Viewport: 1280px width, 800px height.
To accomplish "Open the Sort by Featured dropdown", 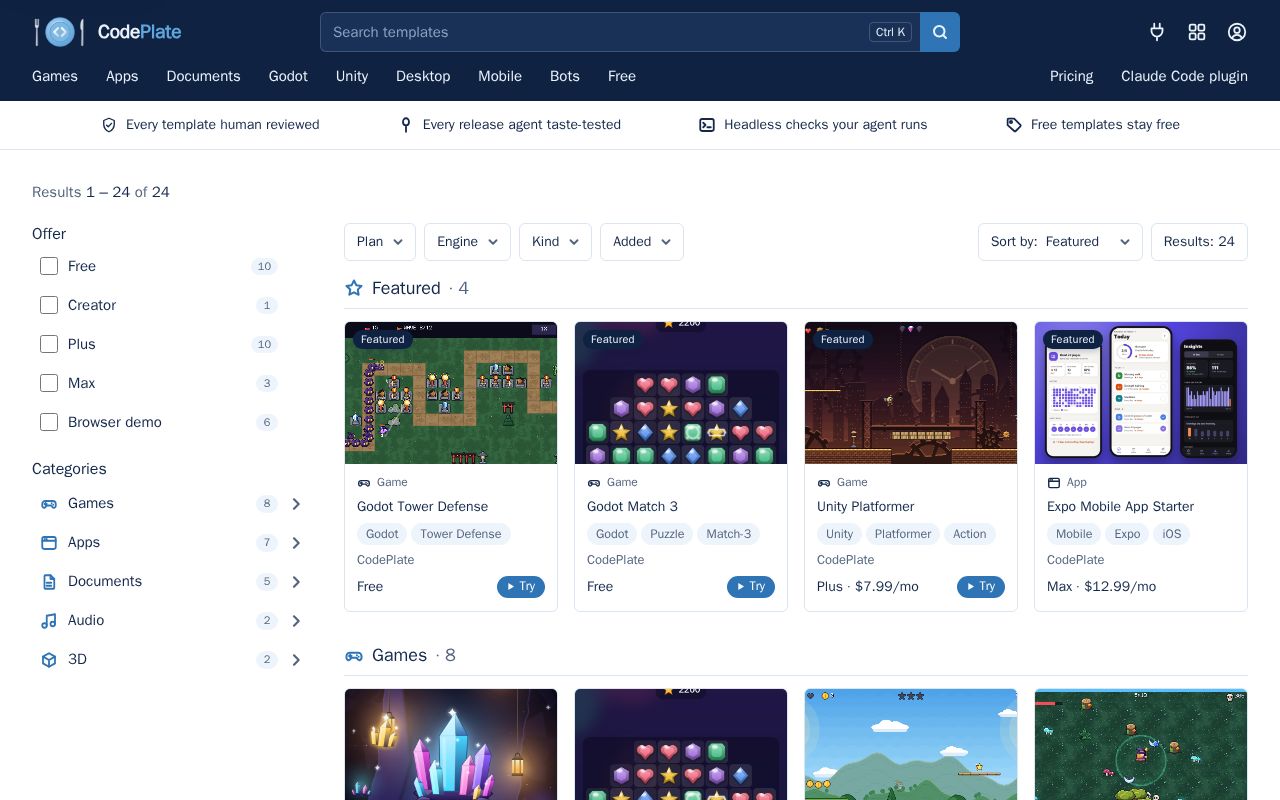I will tap(1060, 242).
